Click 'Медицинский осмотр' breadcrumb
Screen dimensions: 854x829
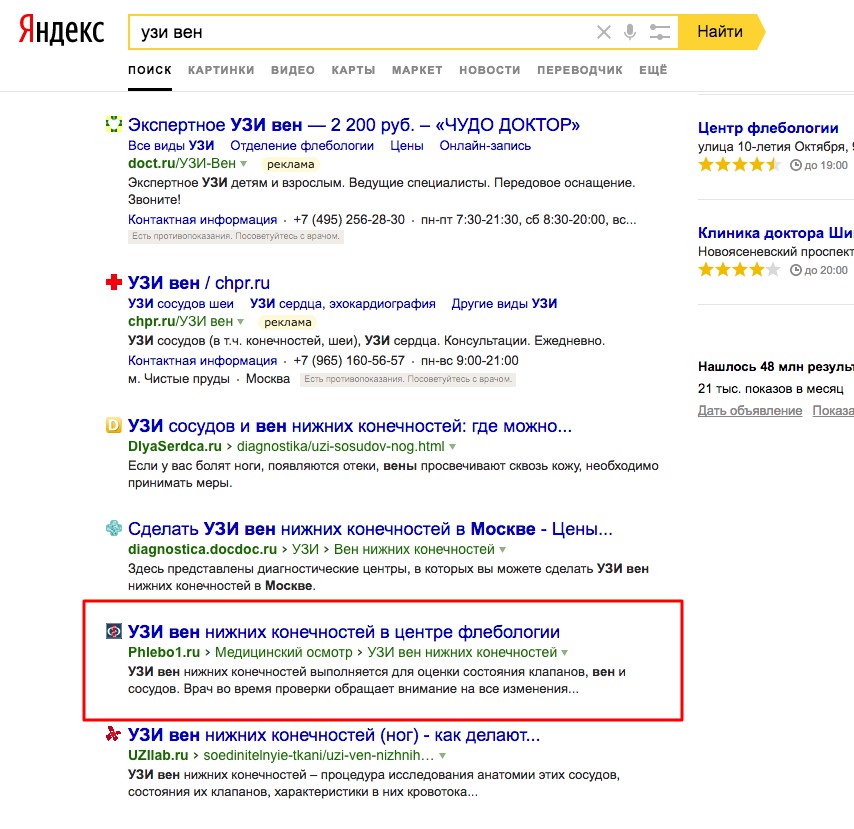click(x=284, y=652)
